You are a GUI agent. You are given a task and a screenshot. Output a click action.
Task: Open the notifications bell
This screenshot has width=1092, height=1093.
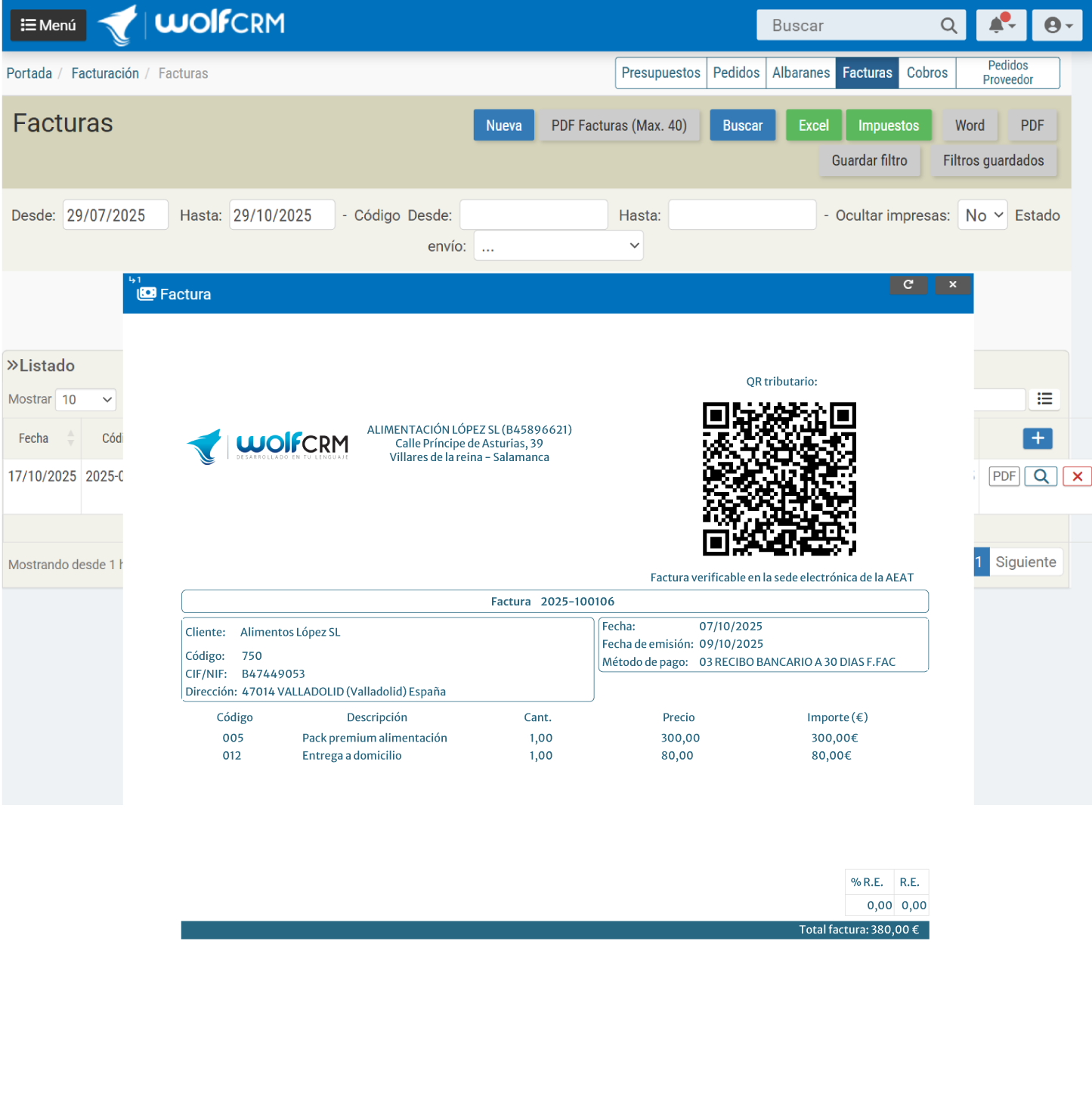click(x=1001, y=25)
